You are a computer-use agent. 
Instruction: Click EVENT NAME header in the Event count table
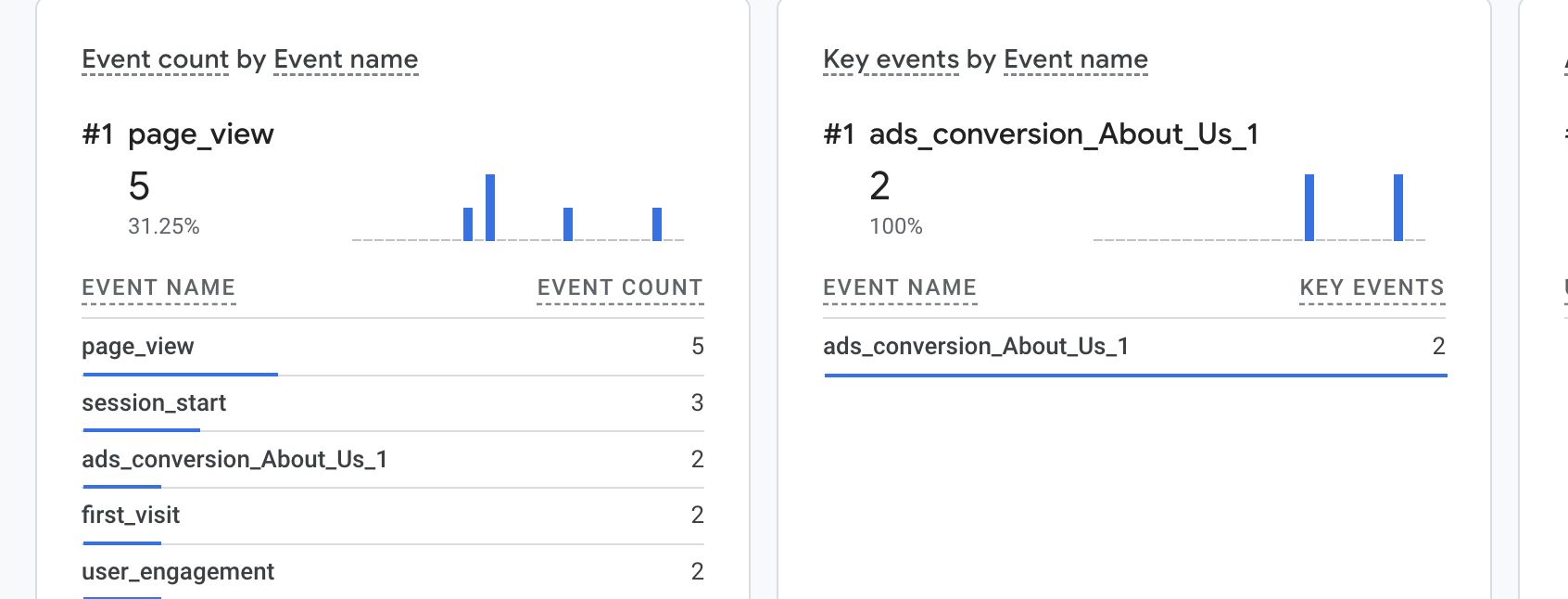[158, 288]
